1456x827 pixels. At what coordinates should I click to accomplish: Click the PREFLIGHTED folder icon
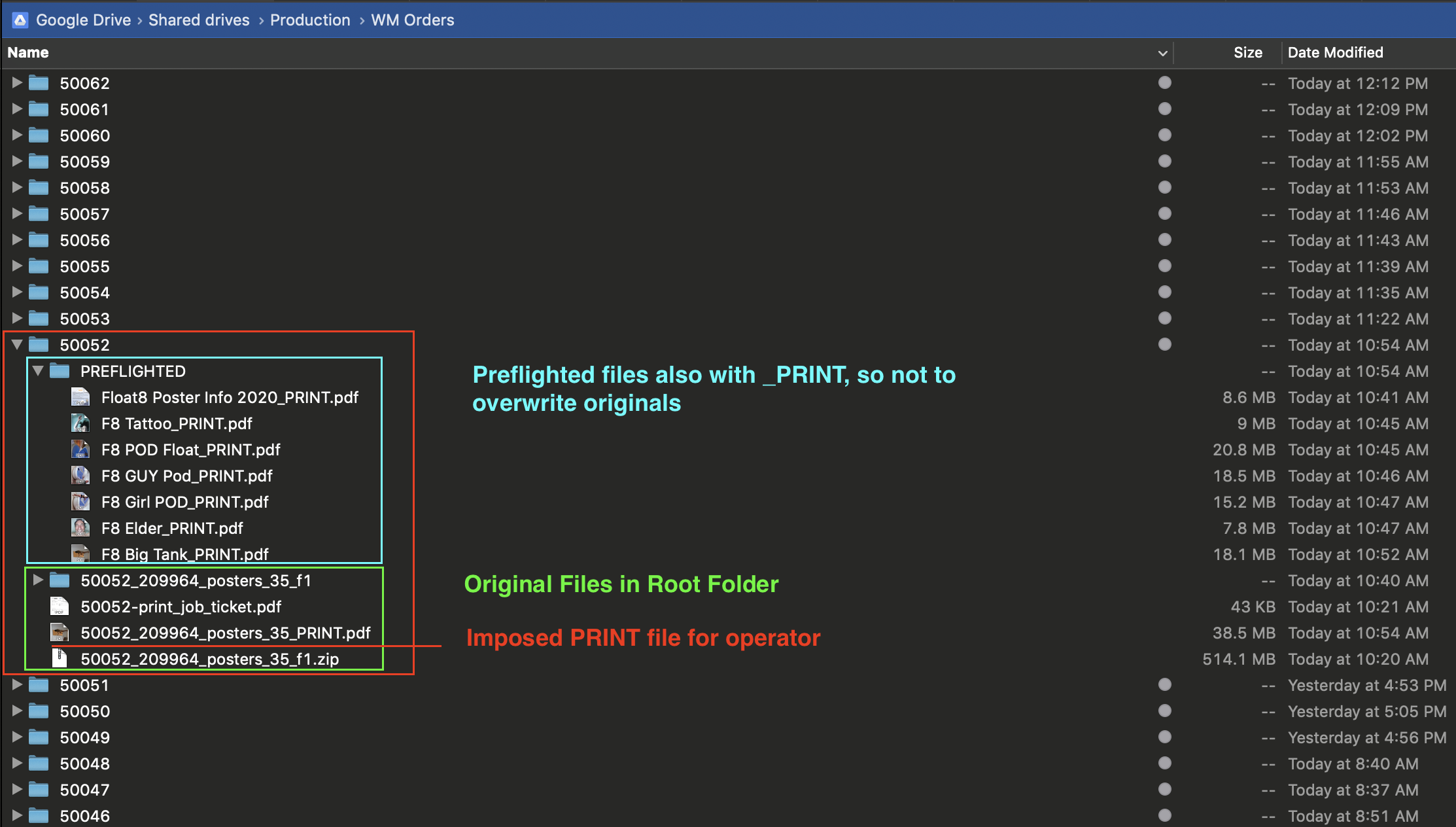(x=60, y=371)
